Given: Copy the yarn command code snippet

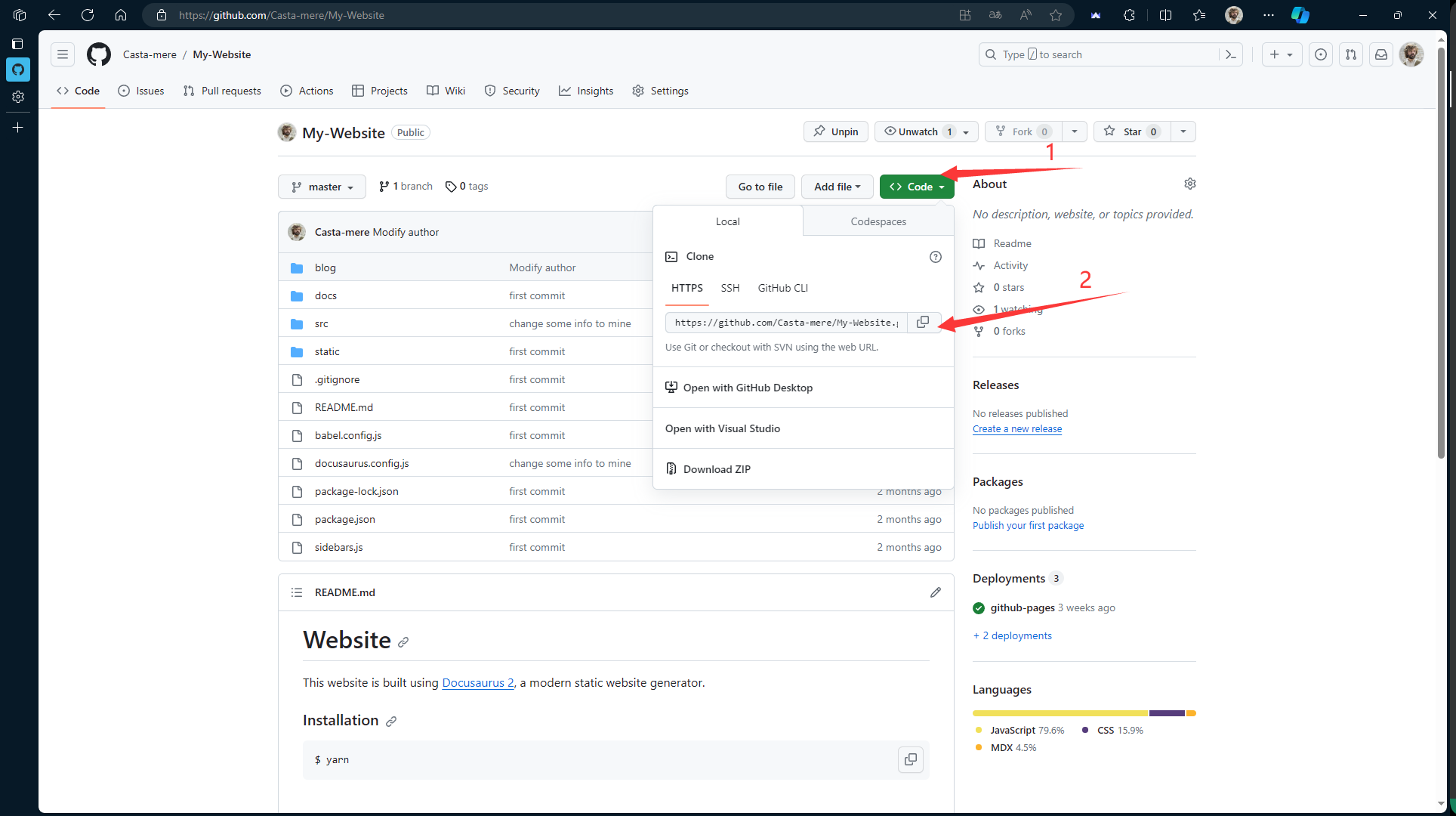Looking at the screenshot, I should coord(911,759).
